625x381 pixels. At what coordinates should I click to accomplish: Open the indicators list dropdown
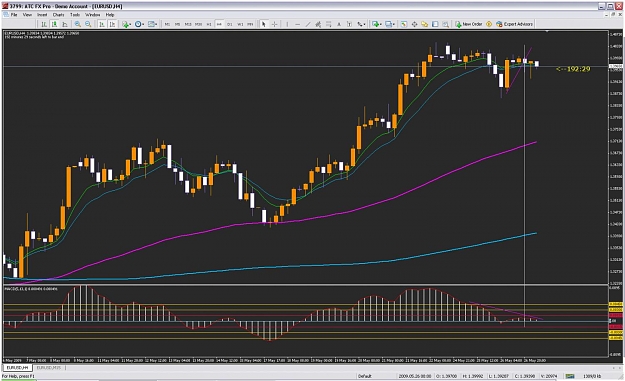[126, 24]
